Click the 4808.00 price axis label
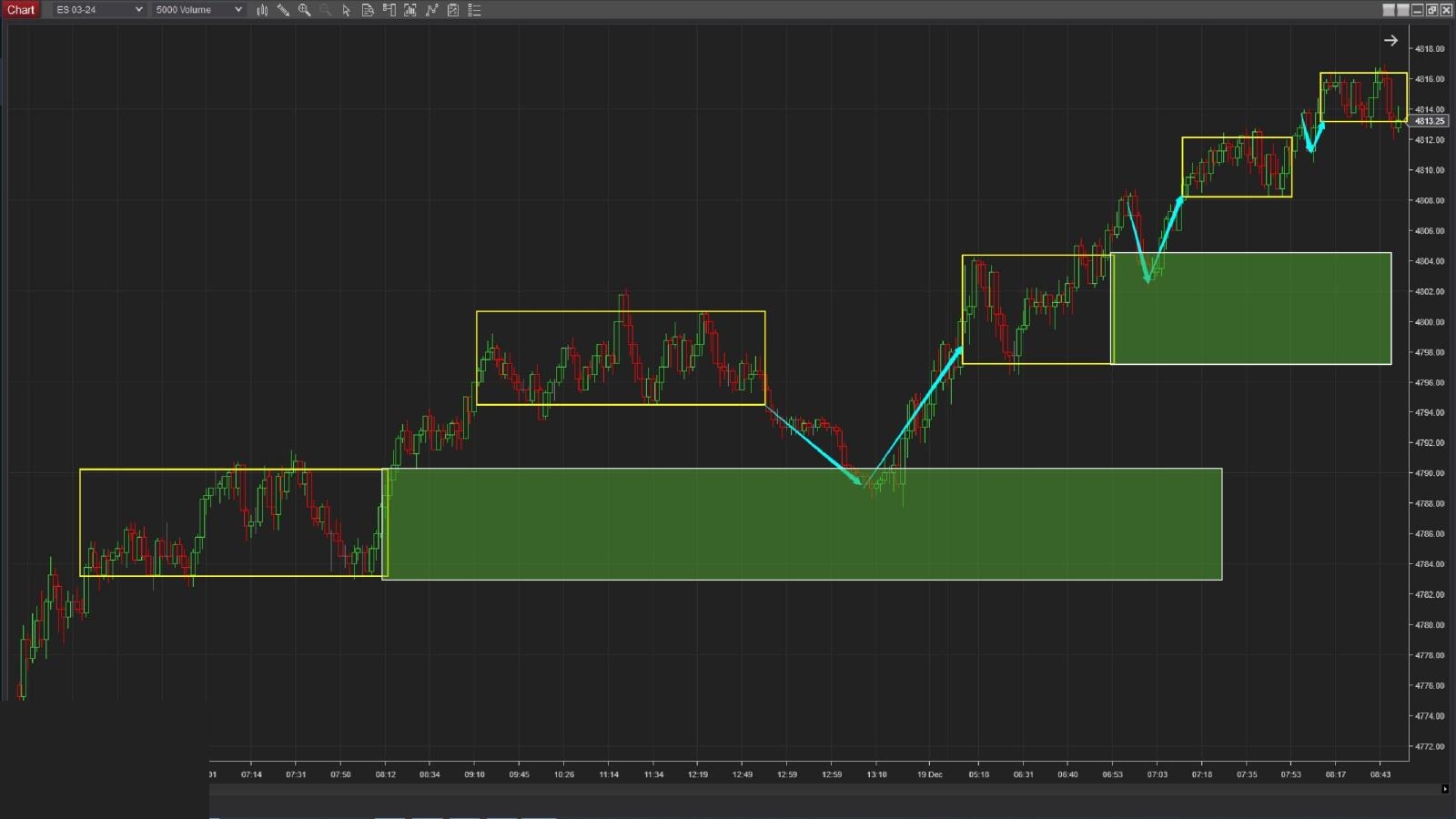The image size is (1456, 819). 1430,200
